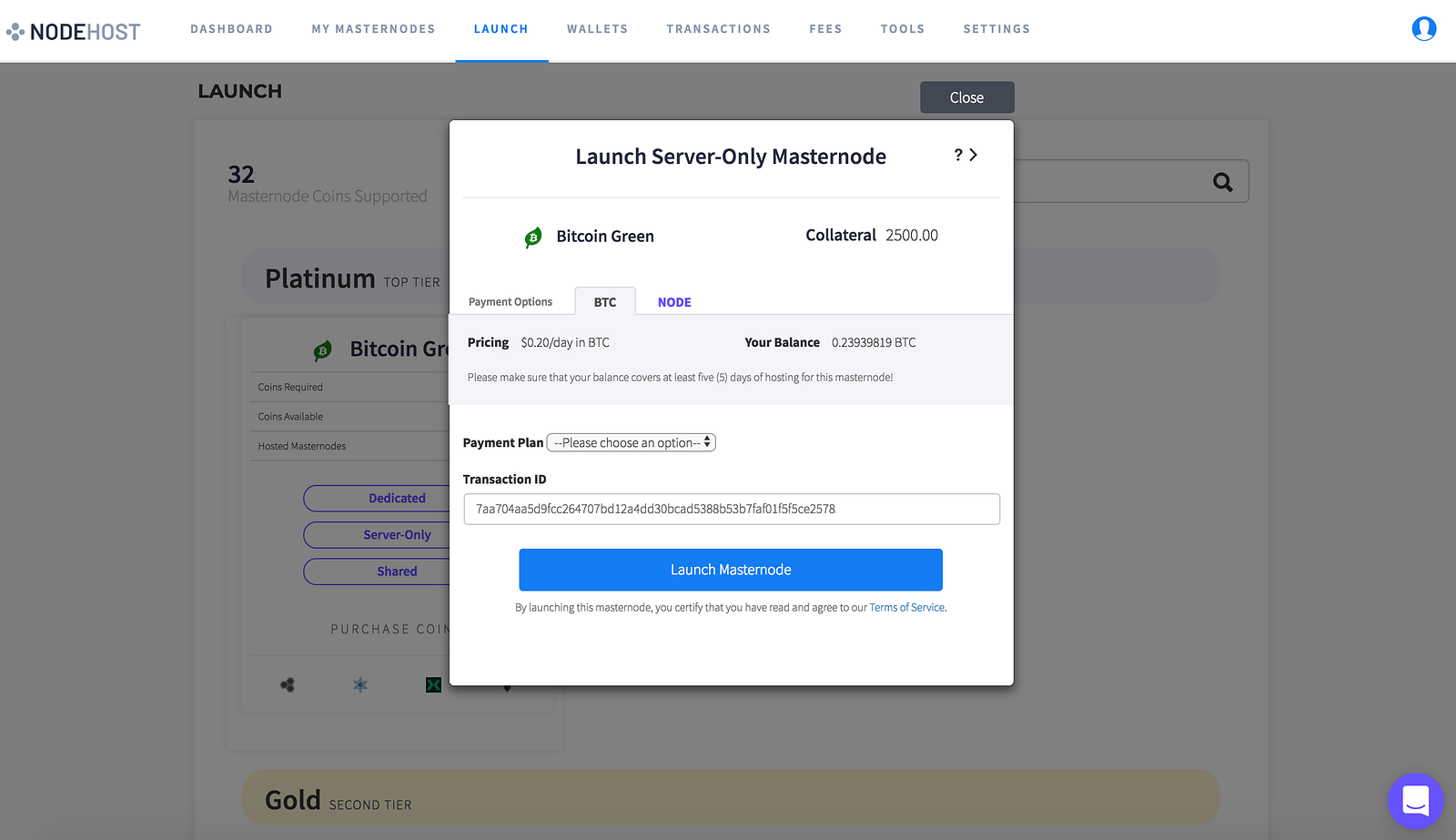Click the LAUNCH page heading
1456x840 pixels.
click(x=240, y=91)
